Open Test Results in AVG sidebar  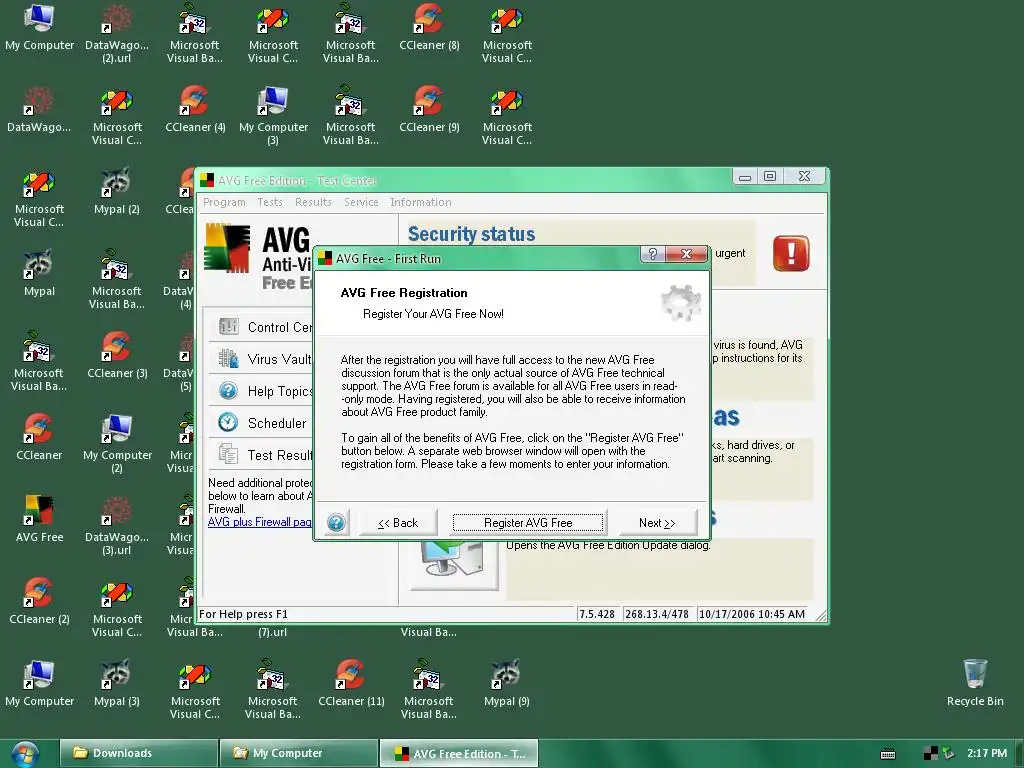click(x=261, y=455)
